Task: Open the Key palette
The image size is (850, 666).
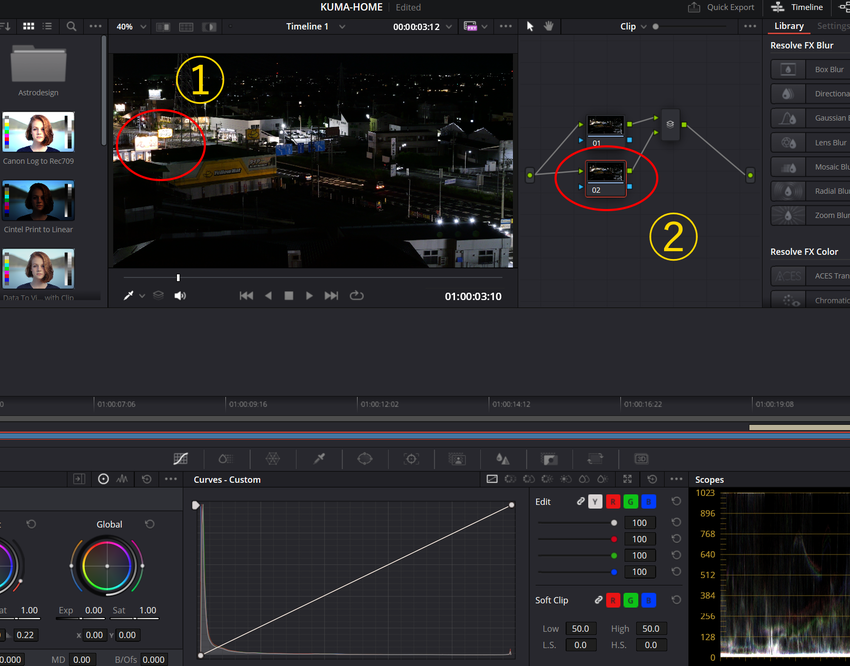Action: [550, 459]
